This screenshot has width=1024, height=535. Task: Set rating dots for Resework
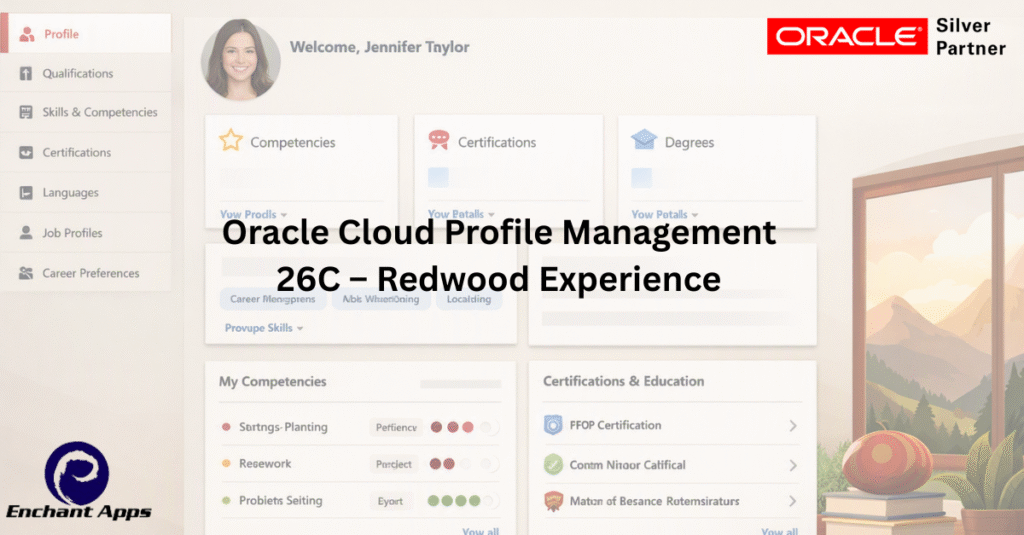[x=464, y=464]
